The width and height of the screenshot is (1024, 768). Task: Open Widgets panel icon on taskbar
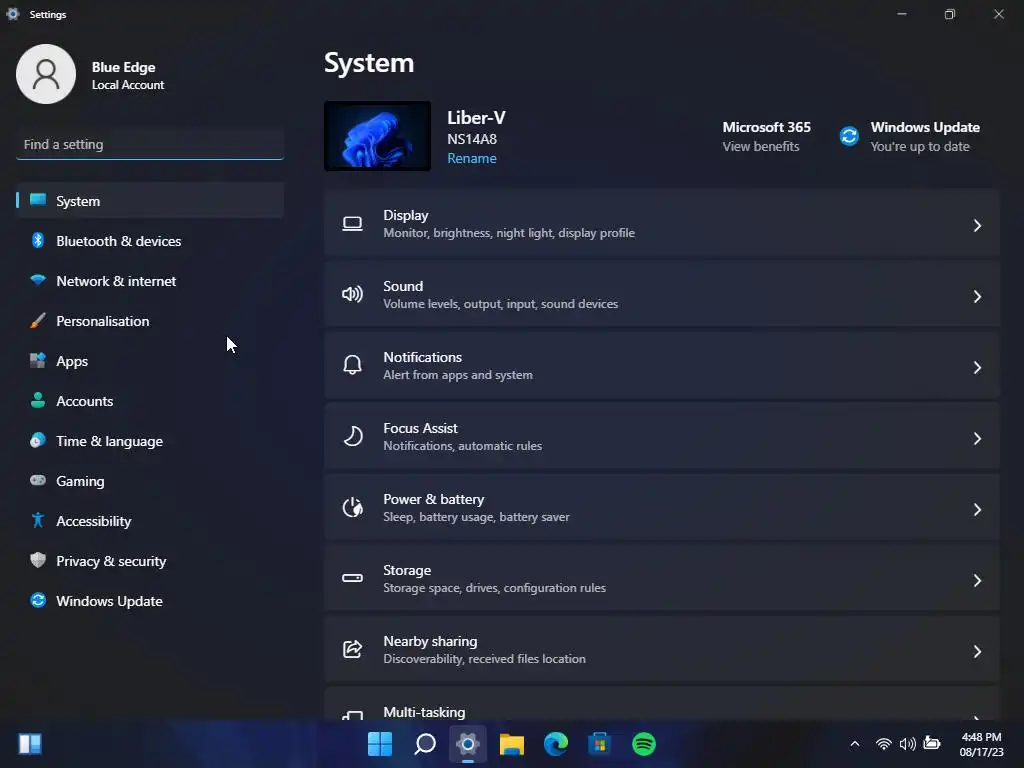click(30, 743)
